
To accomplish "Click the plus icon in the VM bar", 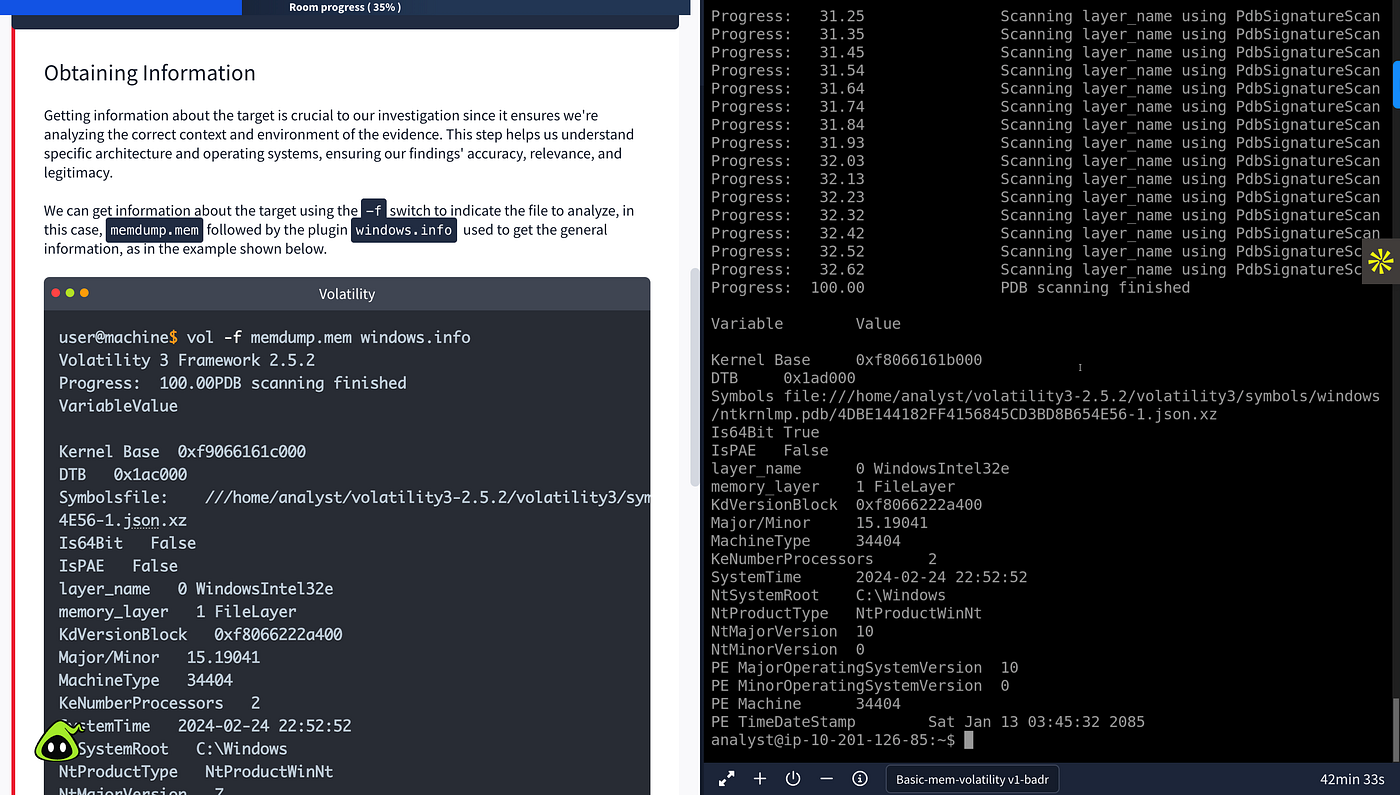I will click(760, 779).
